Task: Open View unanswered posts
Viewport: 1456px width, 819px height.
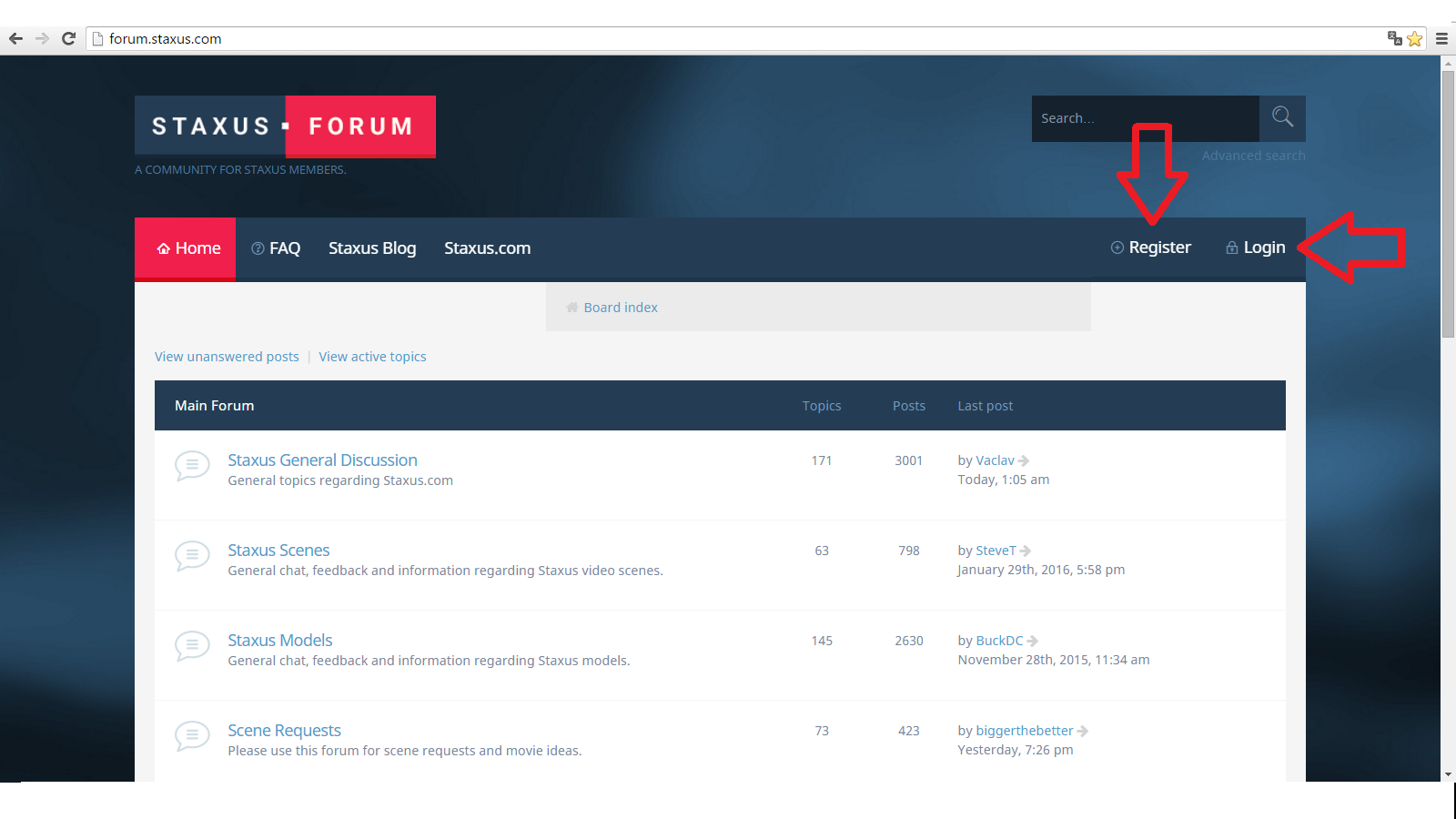Action: [227, 357]
